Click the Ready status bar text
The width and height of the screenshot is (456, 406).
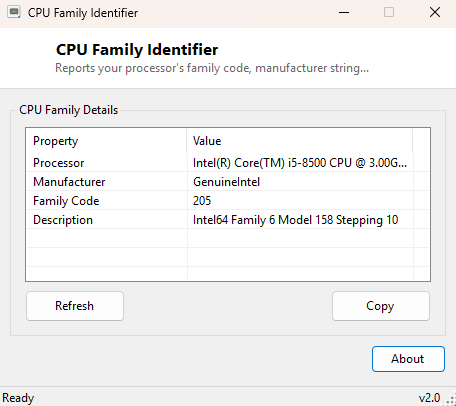click(18, 398)
